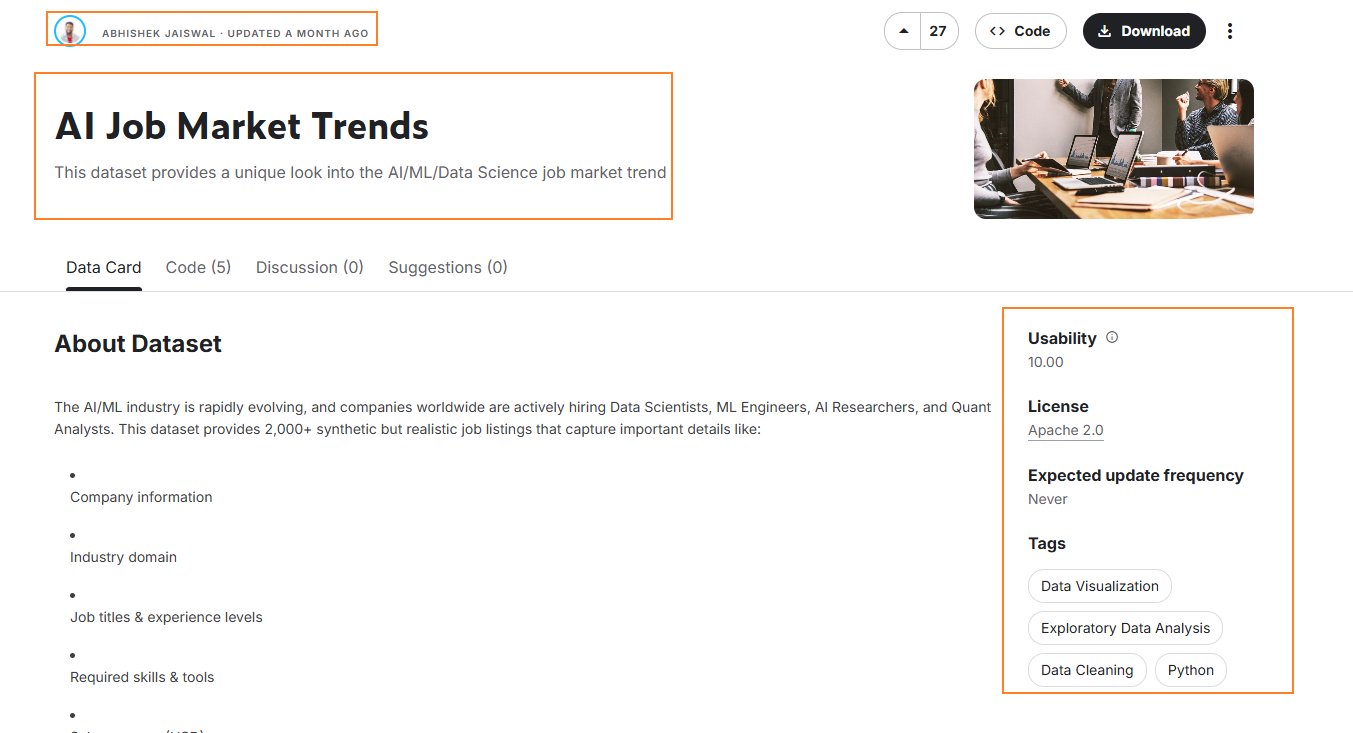Click Required skills & tools list item
The height and width of the screenshot is (733, 1353).
click(x=142, y=677)
